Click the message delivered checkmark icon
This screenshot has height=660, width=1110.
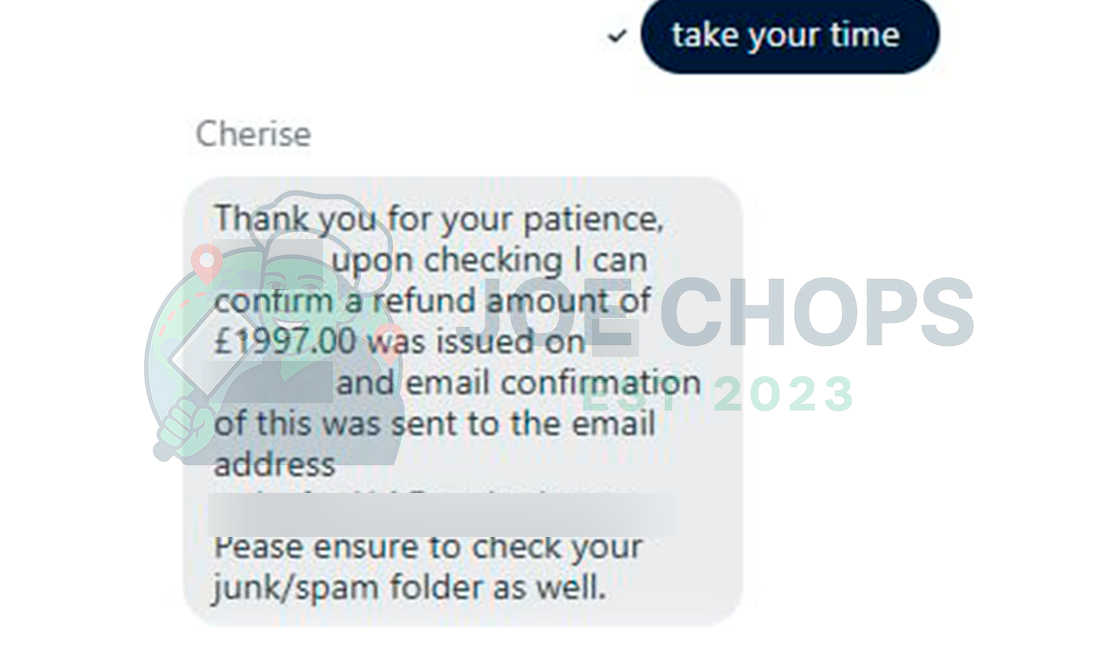(617, 36)
